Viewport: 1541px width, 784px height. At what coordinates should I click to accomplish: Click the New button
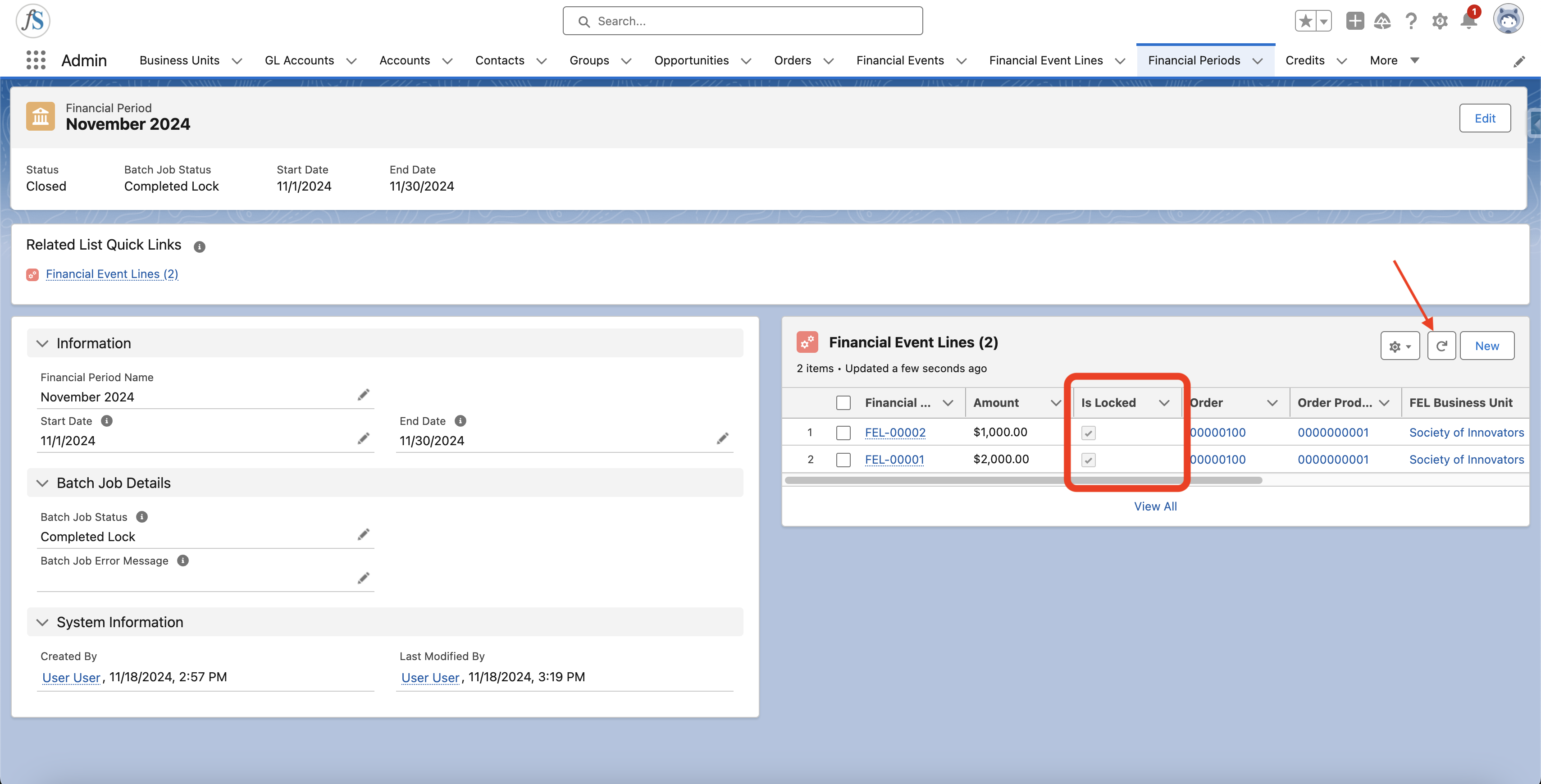pyautogui.click(x=1486, y=346)
